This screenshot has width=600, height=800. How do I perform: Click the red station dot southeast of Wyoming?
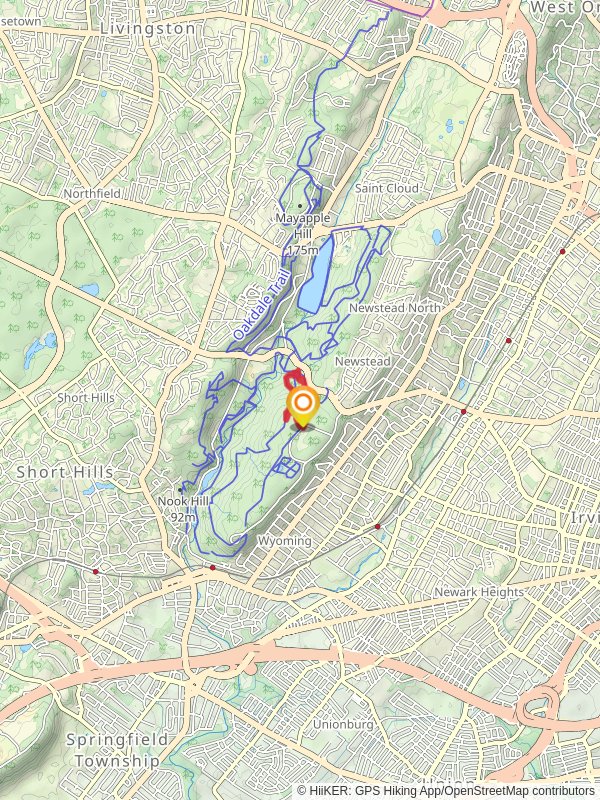point(378,526)
